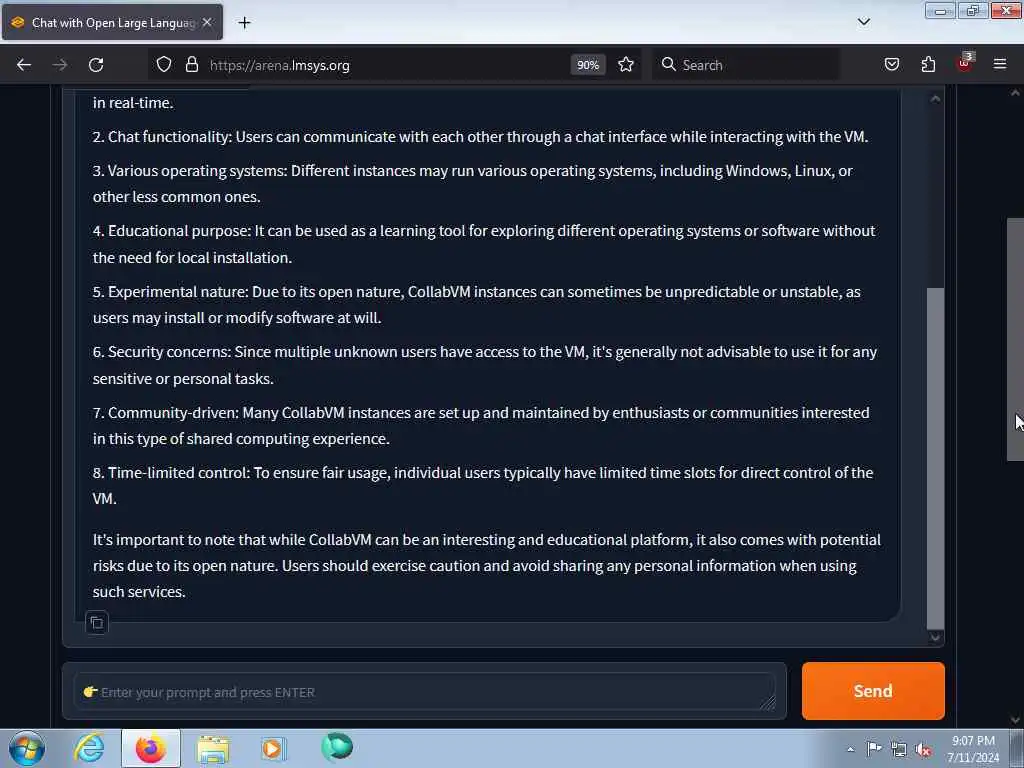Click the address bar URL arena.lmsys.org

(x=280, y=65)
